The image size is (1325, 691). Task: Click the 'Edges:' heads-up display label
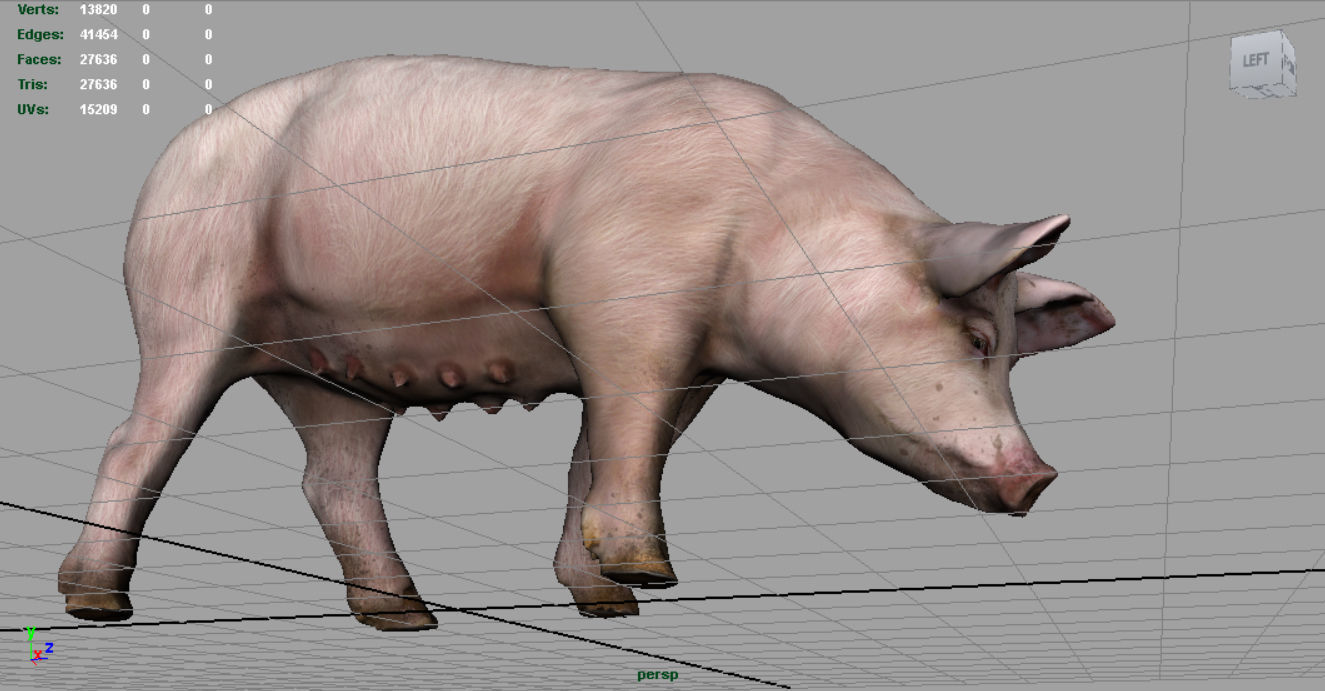pos(40,34)
